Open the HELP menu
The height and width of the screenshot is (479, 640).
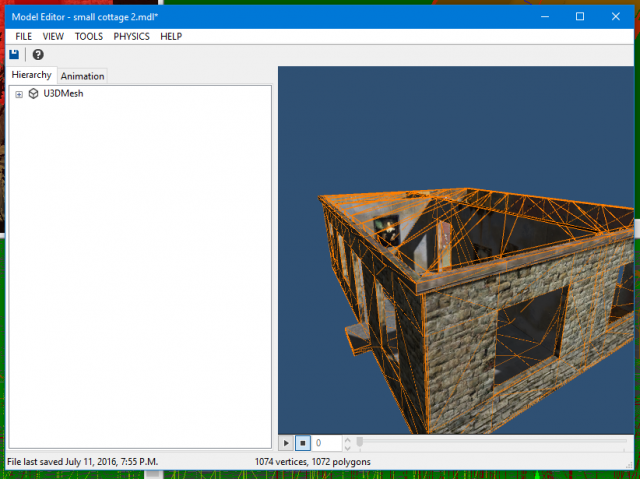click(x=171, y=36)
